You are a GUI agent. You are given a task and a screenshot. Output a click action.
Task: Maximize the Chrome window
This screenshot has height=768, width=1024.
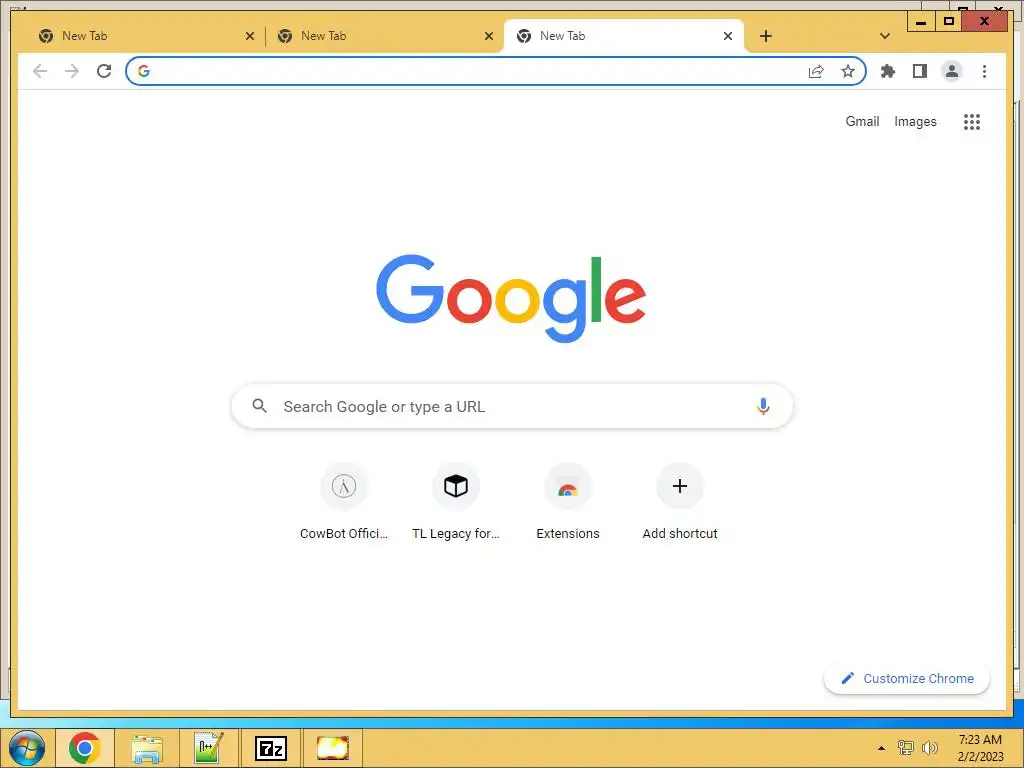click(949, 22)
